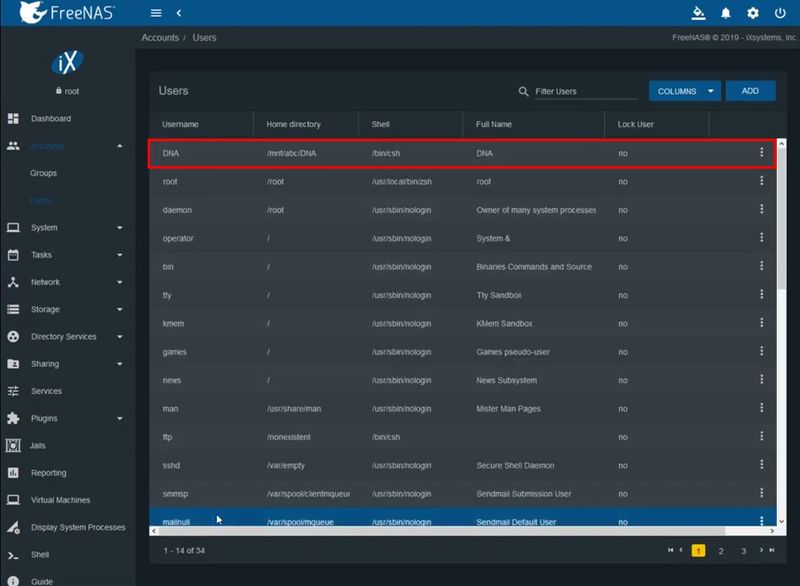Open the row options menu for user DNA
Viewport: 800px width, 586px height.
pos(761,153)
